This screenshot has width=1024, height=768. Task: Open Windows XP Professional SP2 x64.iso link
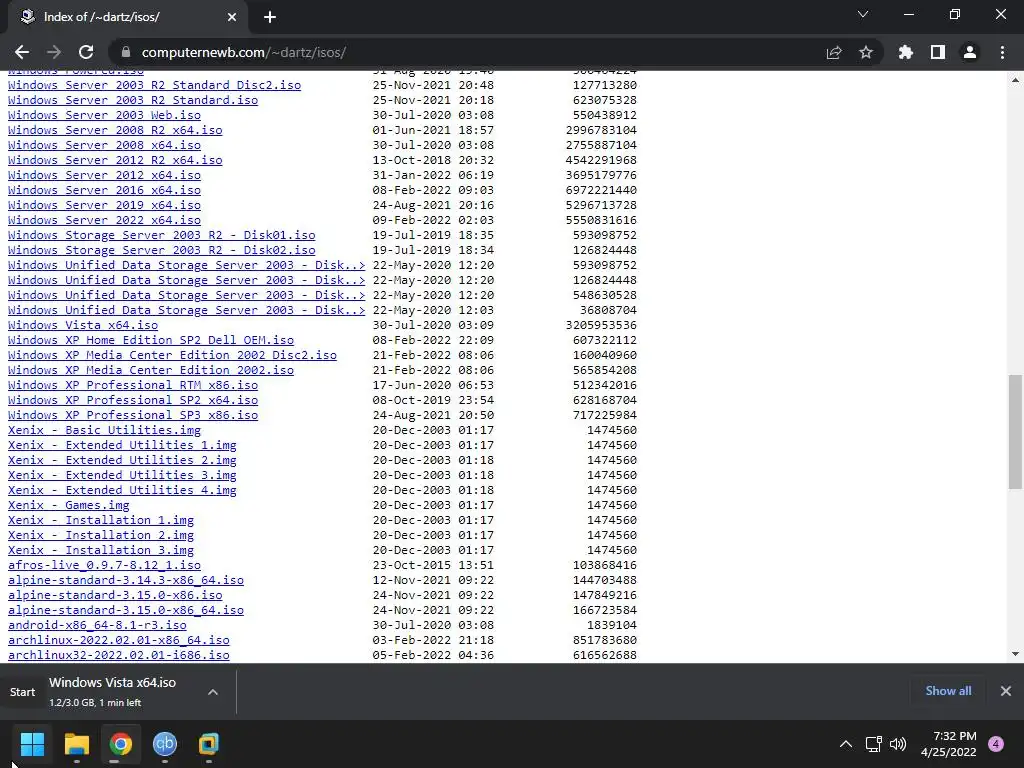point(133,400)
